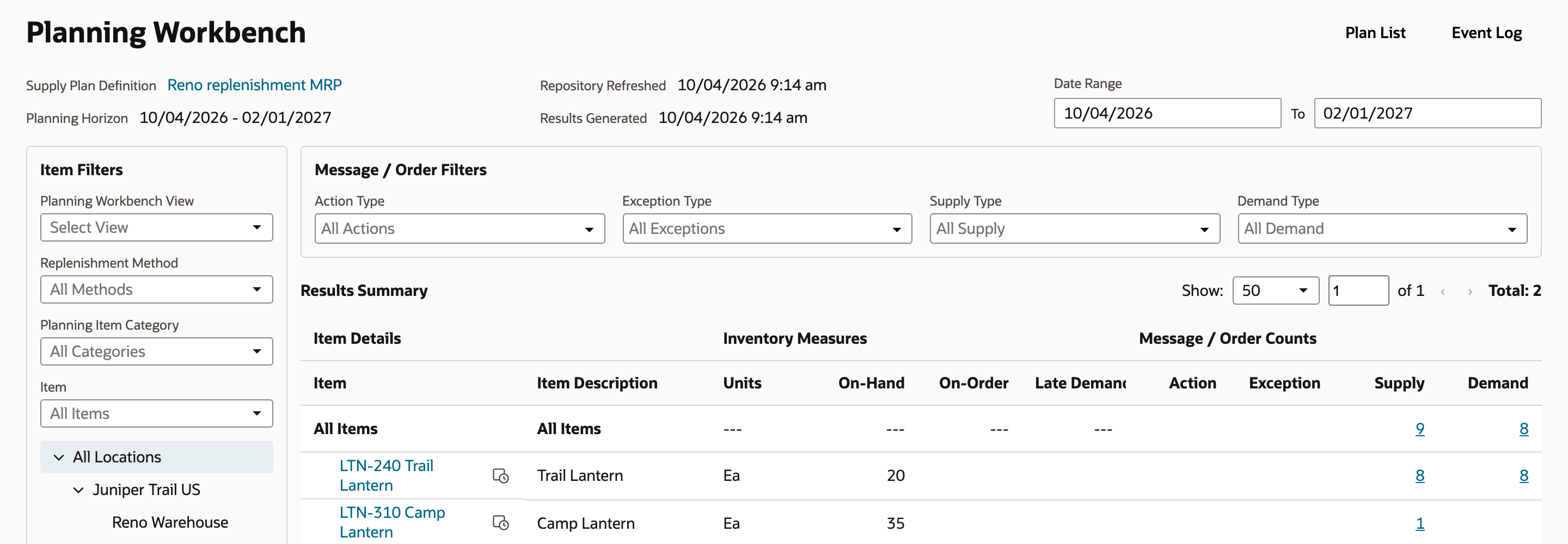Click the Exception column header
The height and width of the screenshot is (544, 1568).
(1284, 384)
